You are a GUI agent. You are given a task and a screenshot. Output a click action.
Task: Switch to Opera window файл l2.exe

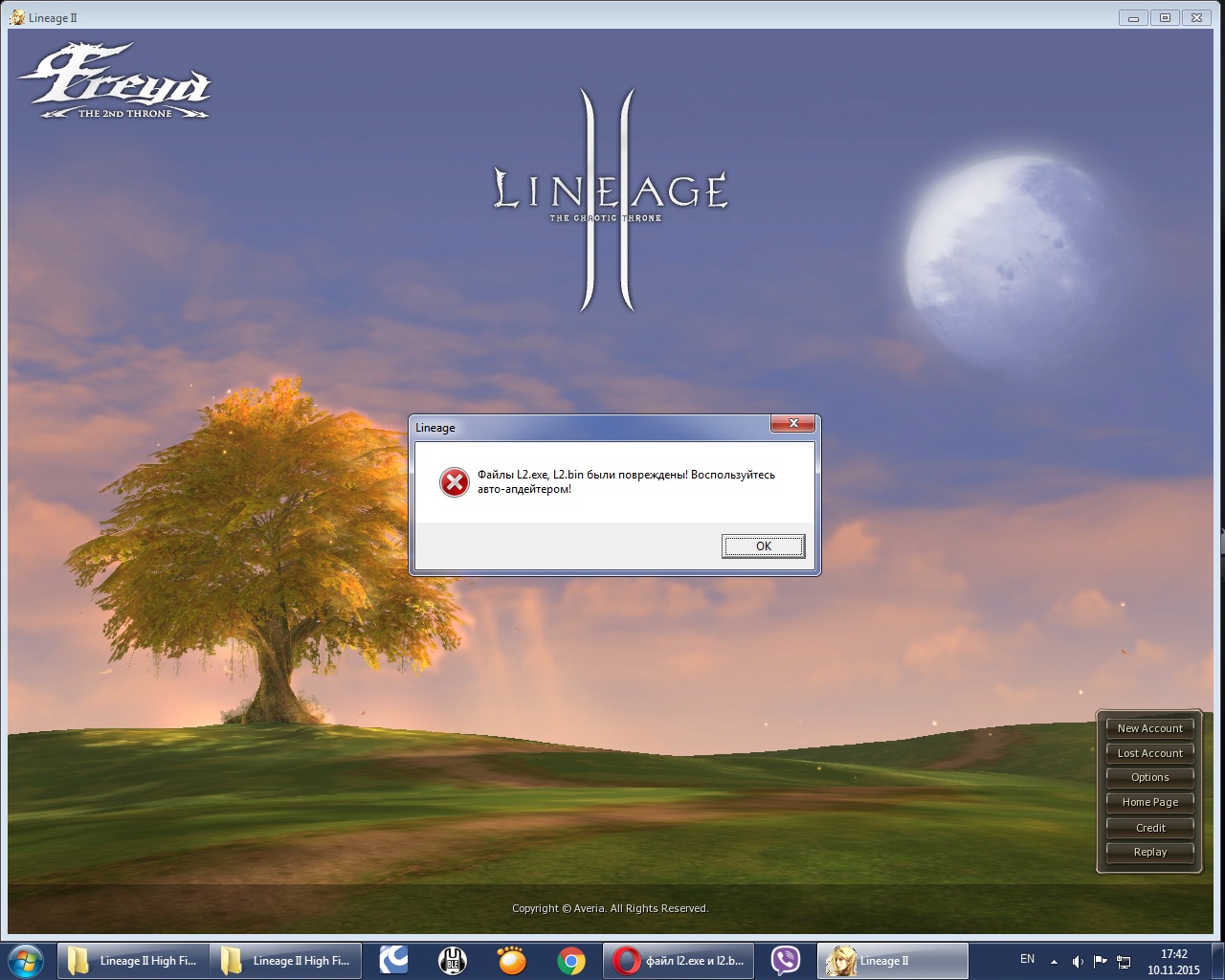(679, 961)
